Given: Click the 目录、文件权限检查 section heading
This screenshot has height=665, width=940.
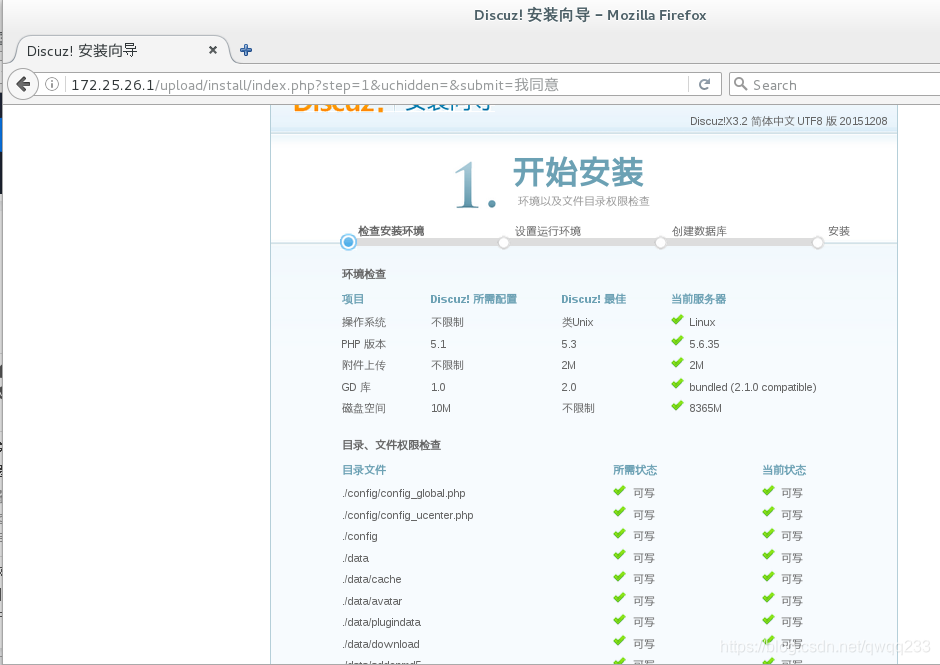Looking at the screenshot, I should coord(391,445).
